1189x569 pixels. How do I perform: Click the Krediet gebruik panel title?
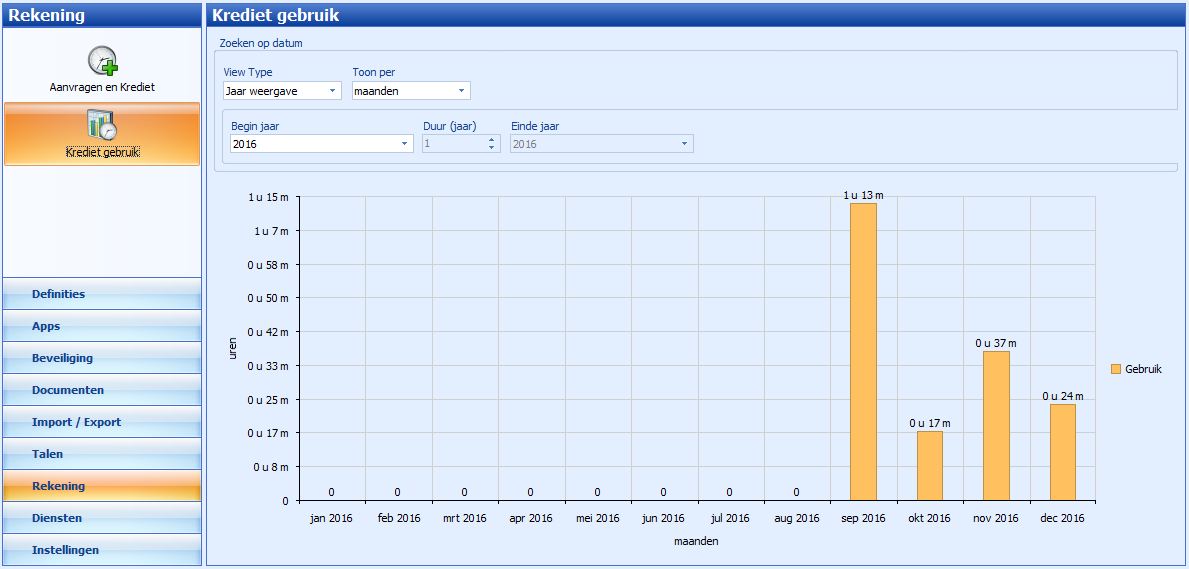point(275,14)
